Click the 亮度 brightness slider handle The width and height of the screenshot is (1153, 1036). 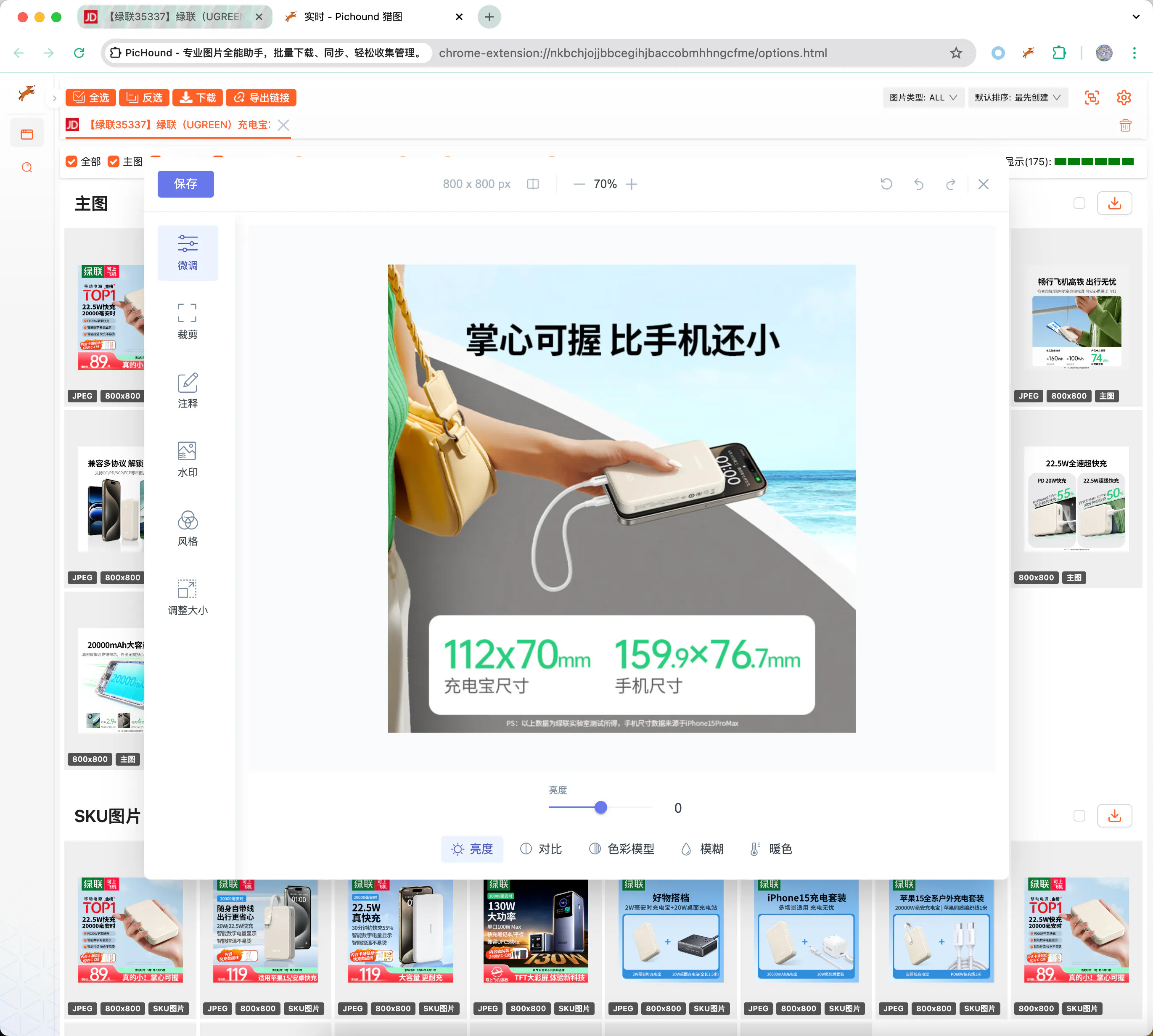click(601, 807)
